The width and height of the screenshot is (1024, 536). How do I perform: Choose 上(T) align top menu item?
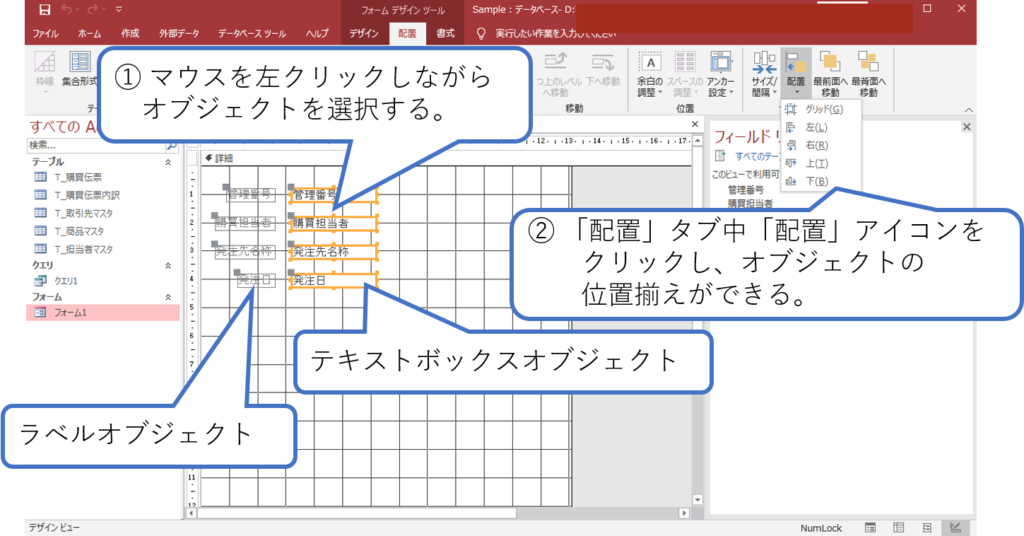[821, 164]
